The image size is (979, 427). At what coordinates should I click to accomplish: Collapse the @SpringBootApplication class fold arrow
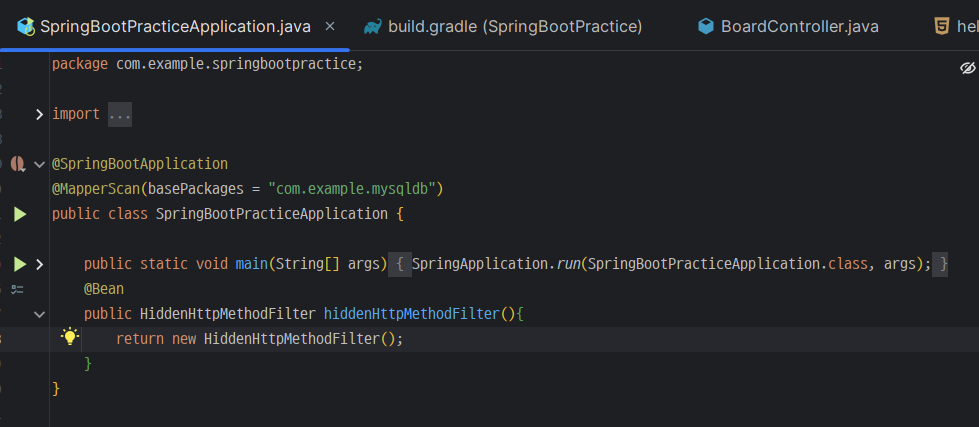(39, 164)
